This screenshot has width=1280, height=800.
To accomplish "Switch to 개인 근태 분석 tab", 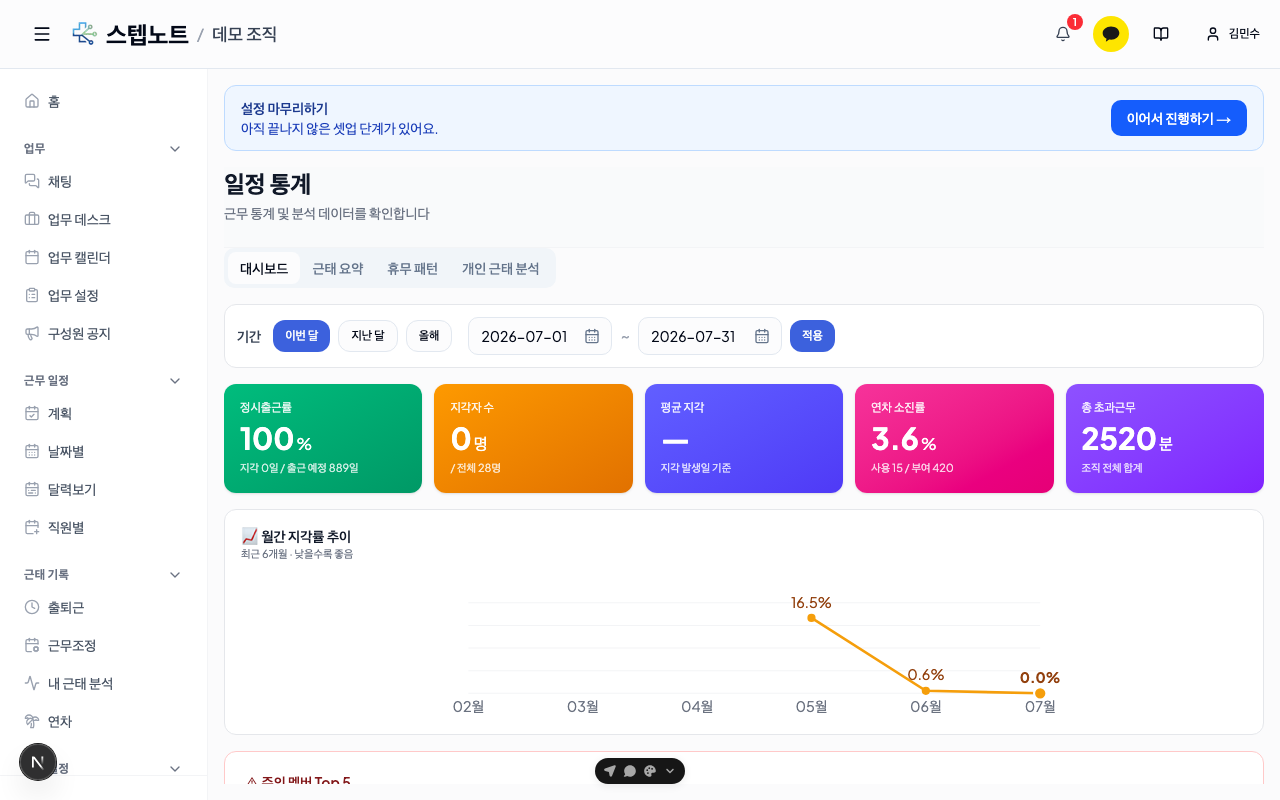I will pos(500,268).
